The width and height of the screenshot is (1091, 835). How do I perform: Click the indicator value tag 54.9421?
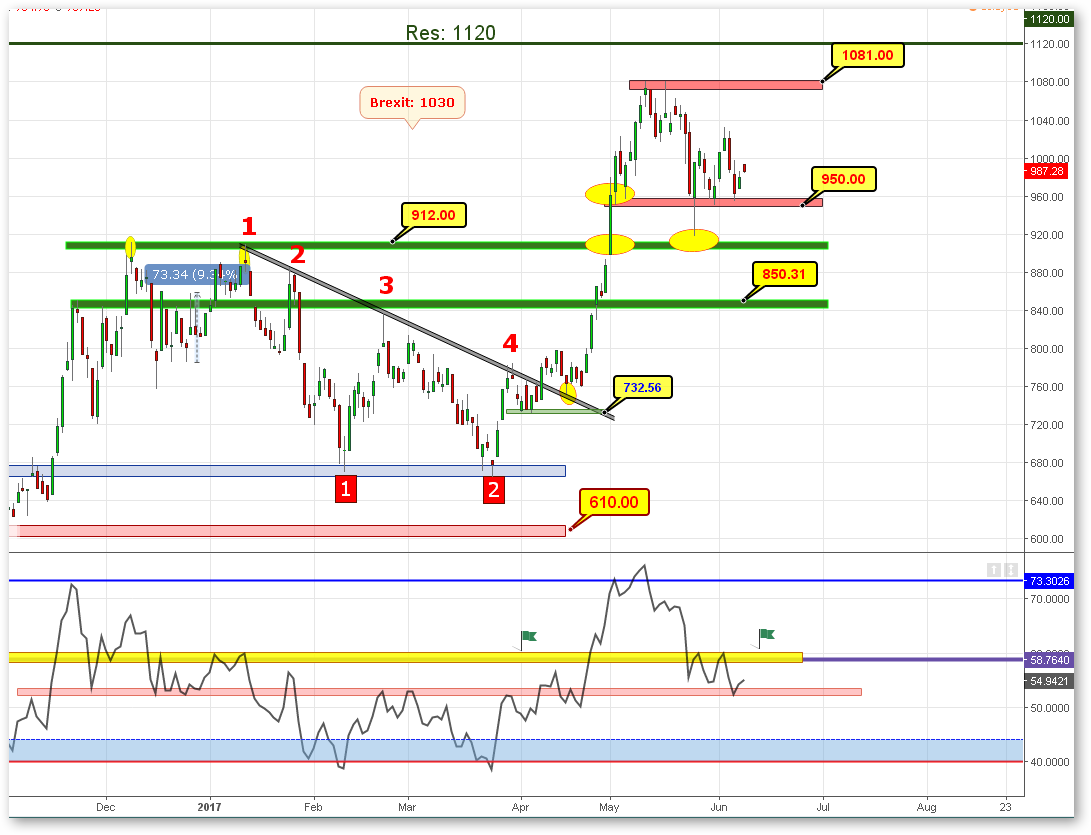coord(1049,681)
